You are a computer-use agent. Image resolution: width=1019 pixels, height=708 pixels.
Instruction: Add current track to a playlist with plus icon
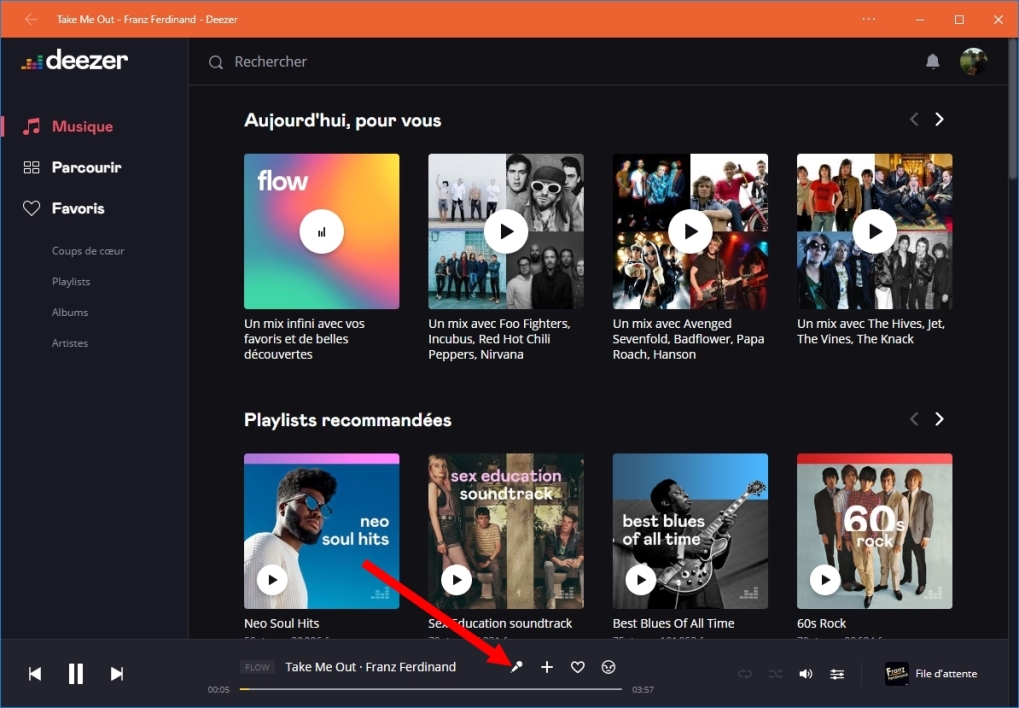(547, 667)
